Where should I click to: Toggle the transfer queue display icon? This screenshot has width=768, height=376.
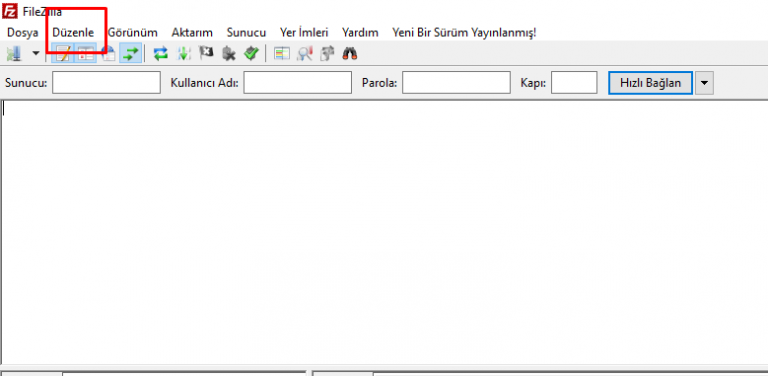(130, 54)
